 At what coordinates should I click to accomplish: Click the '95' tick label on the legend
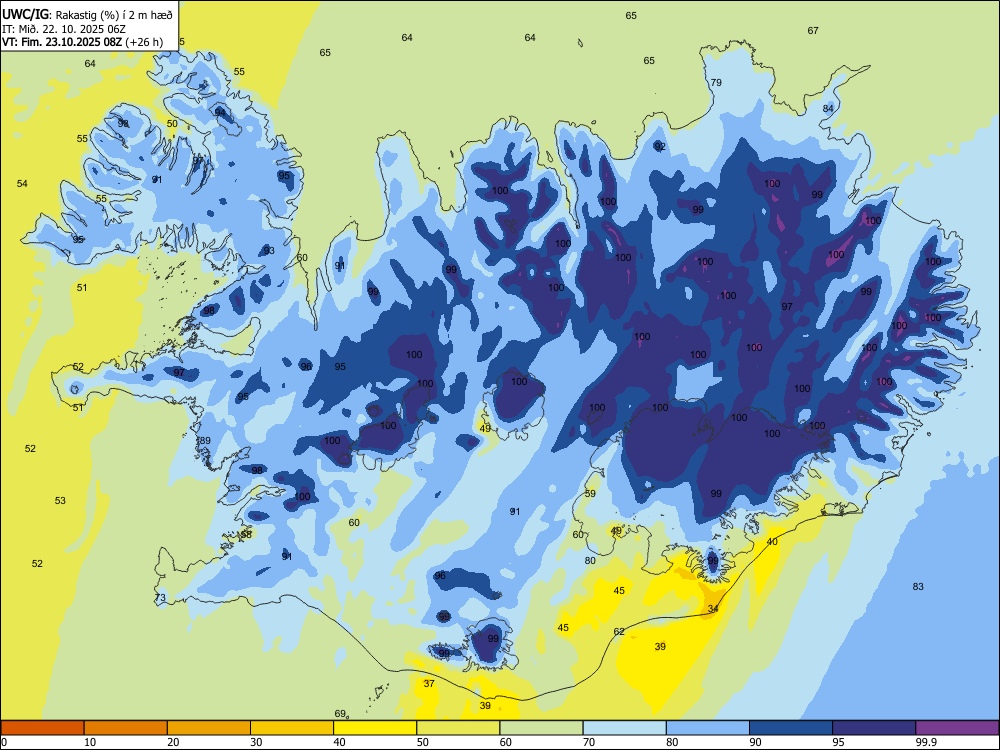[x=839, y=742]
